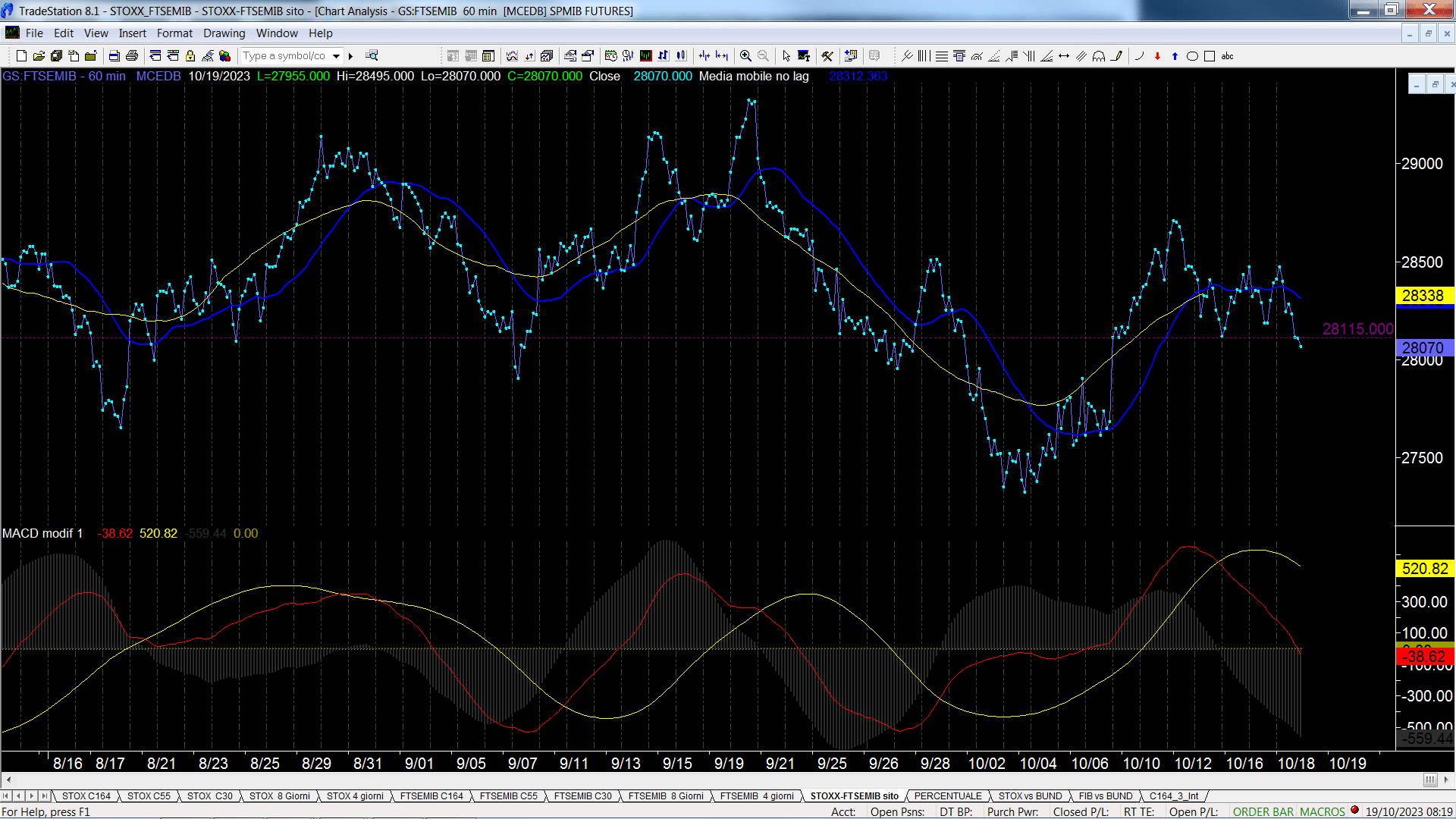Click the 28070 last price label
This screenshot has width=1456, height=819.
[1424, 348]
